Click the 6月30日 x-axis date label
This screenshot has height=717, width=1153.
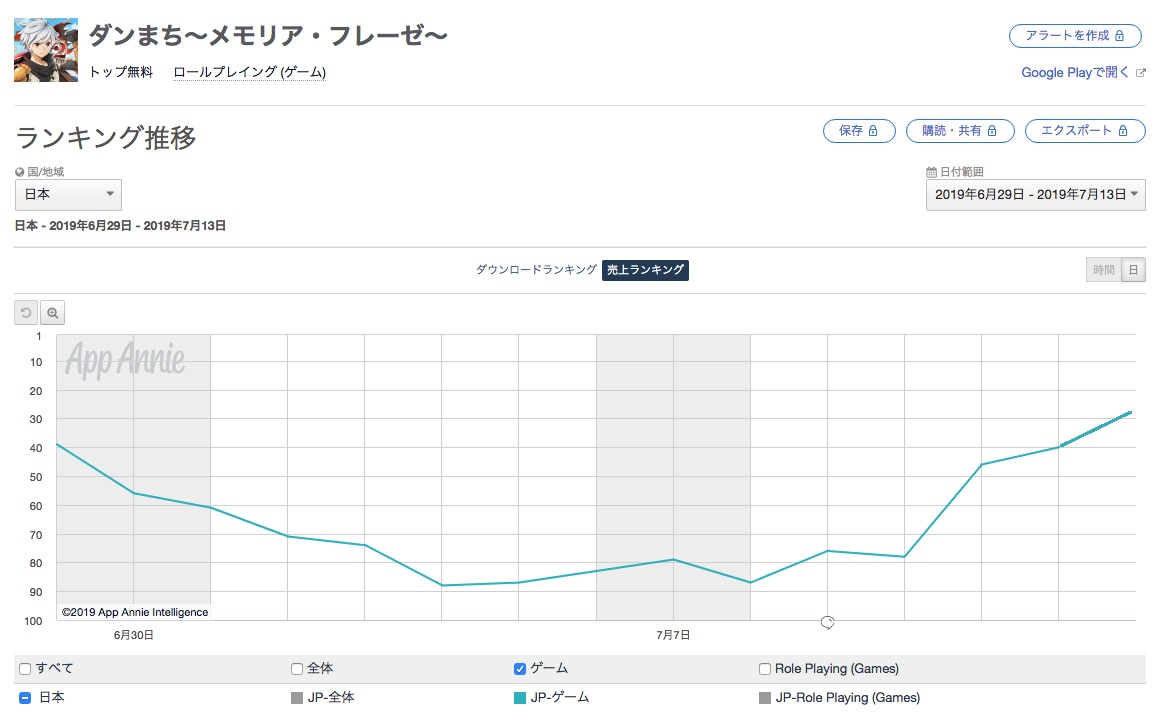pos(134,635)
